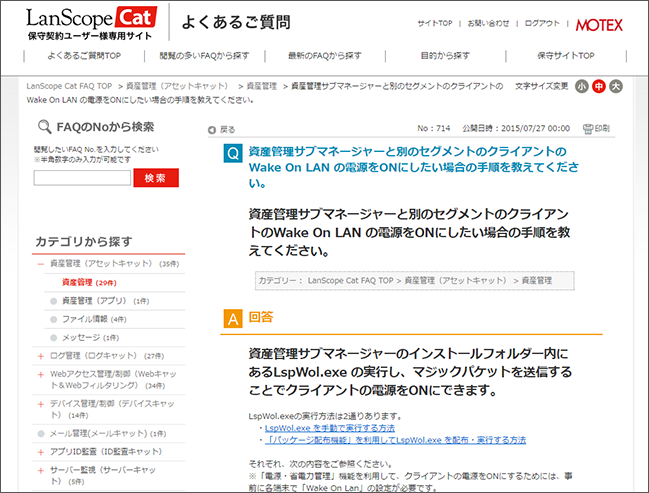Select ファイル情報 (4件) subcategory
Viewport: 649px width, 493px height.
click(x=94, y=319)
